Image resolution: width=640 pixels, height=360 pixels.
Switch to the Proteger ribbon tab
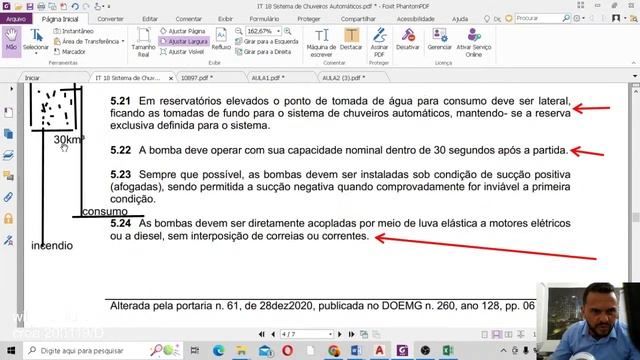click(x=309, y=19)
